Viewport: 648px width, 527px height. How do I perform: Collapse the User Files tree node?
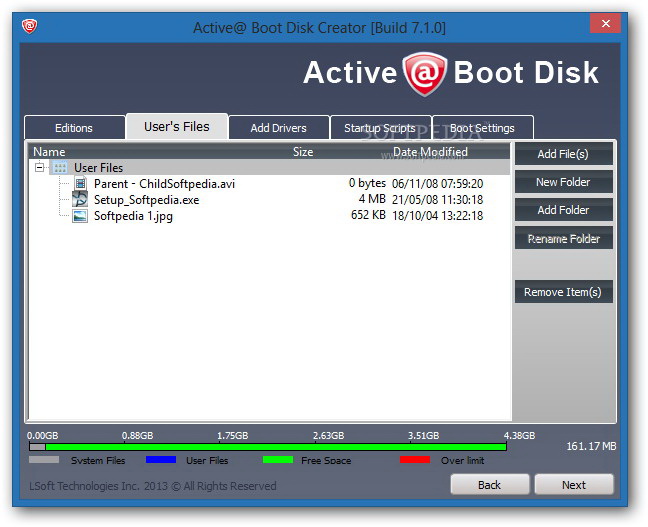pos(39,167)
